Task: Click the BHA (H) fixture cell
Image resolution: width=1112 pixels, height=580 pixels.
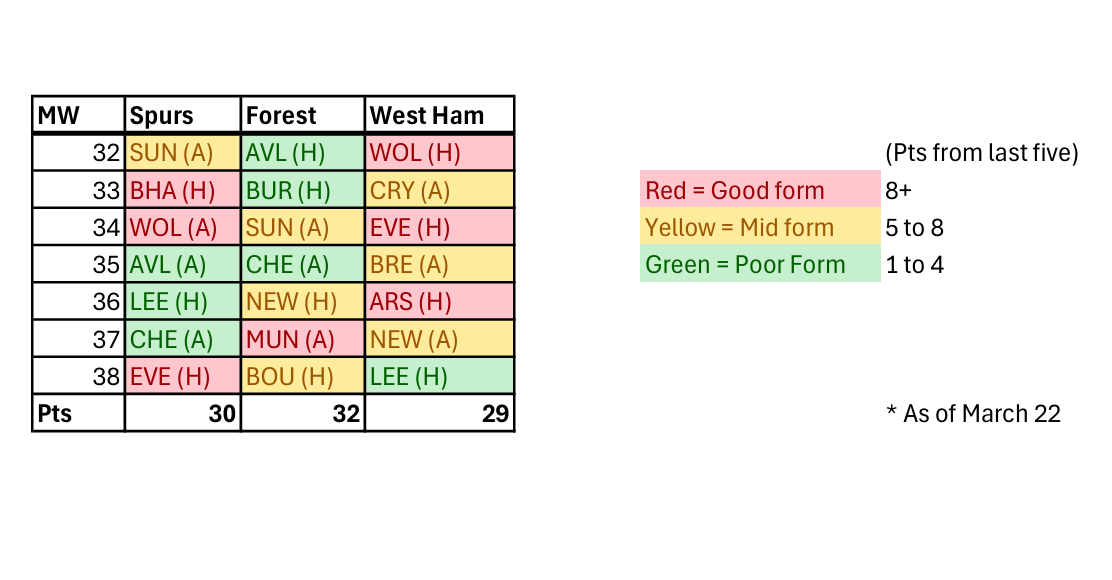Action: click(x=183, y=190)
